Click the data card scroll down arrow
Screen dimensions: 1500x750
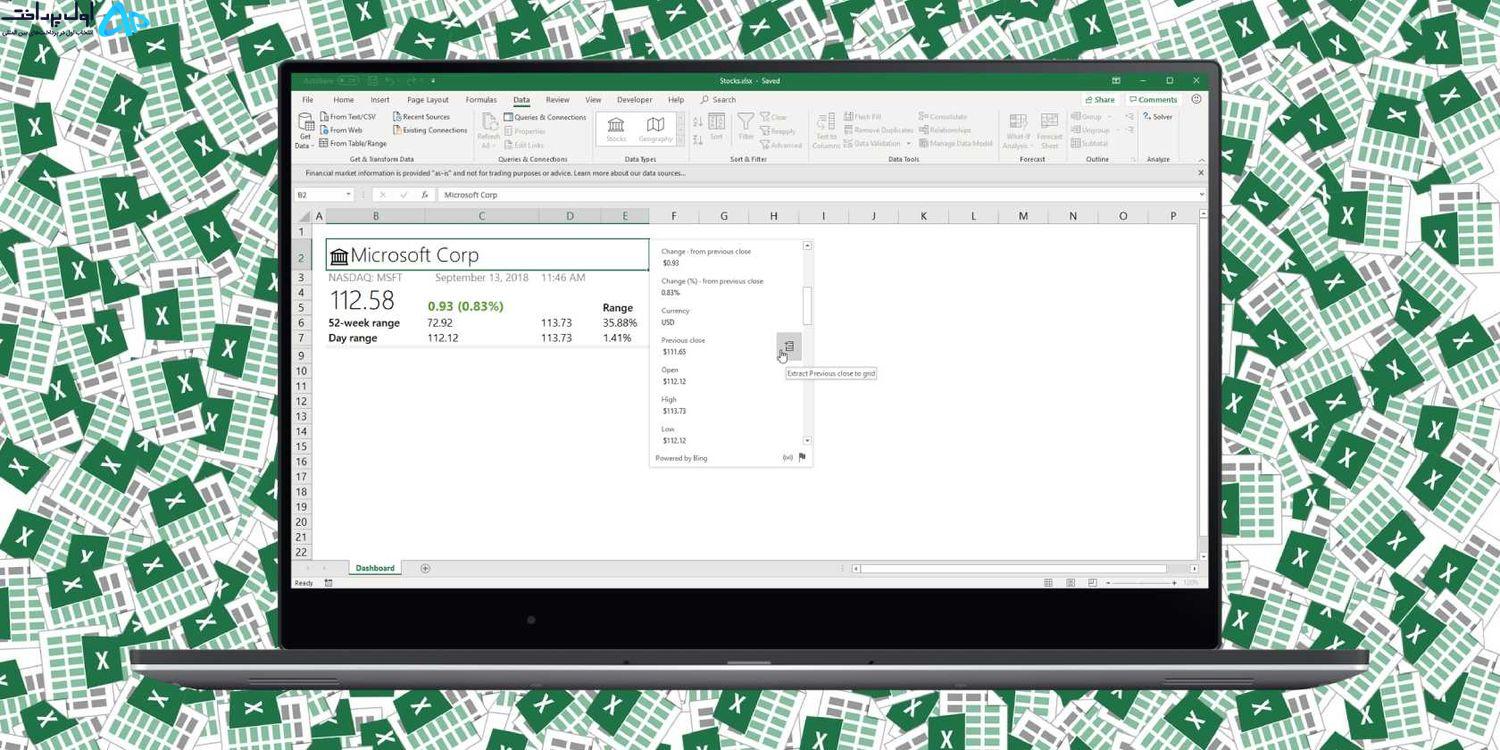click(x=808, y=441)
